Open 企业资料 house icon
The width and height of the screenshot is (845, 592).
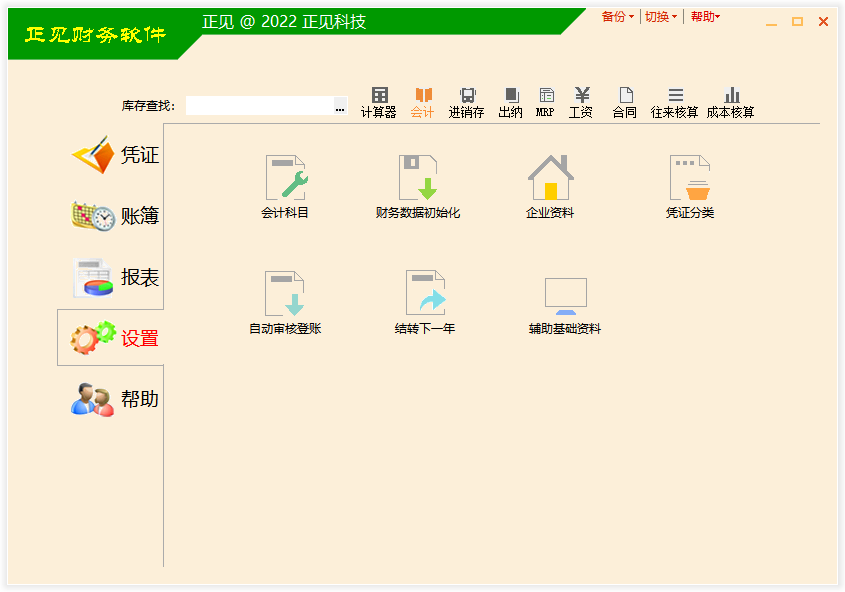click(x=550, y=179)
